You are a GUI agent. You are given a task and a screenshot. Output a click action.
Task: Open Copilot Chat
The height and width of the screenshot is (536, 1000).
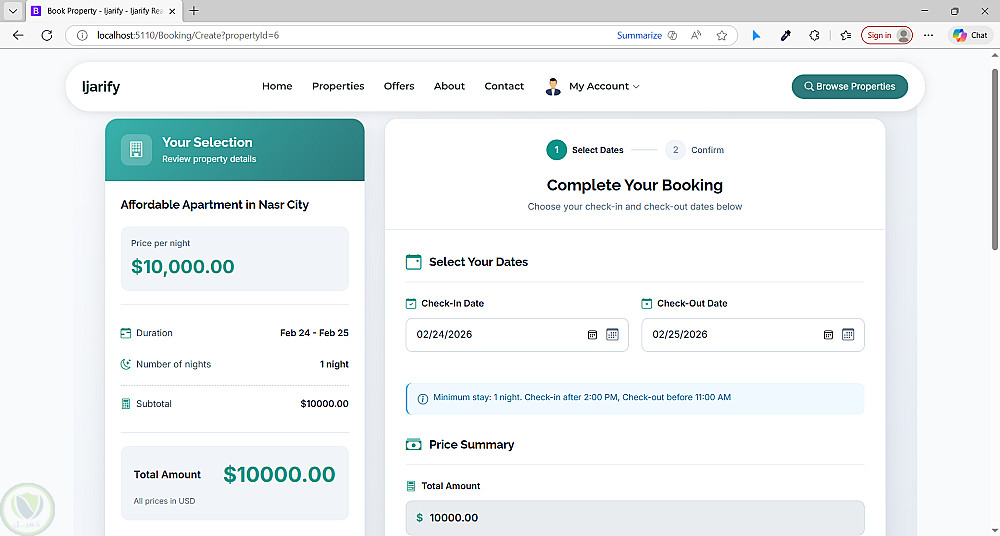point(969,35)
